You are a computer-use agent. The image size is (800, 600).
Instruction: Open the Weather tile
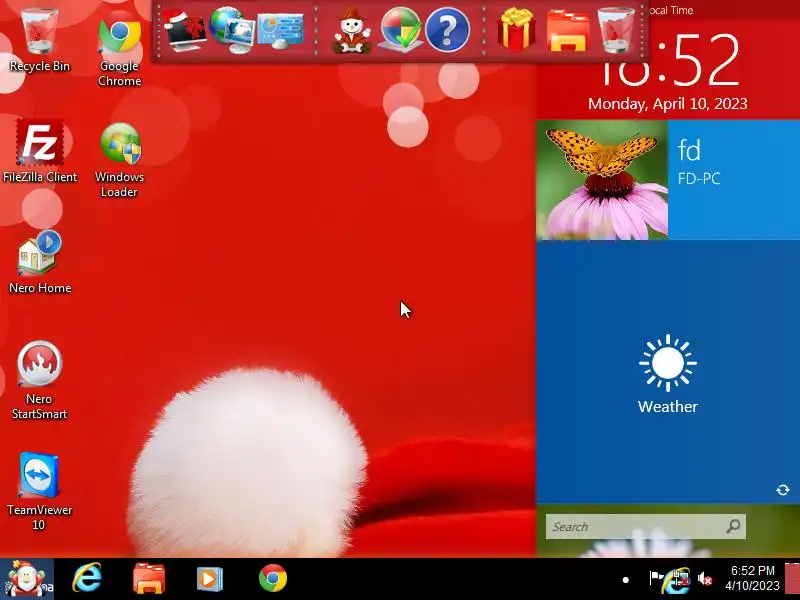point(668,373)
